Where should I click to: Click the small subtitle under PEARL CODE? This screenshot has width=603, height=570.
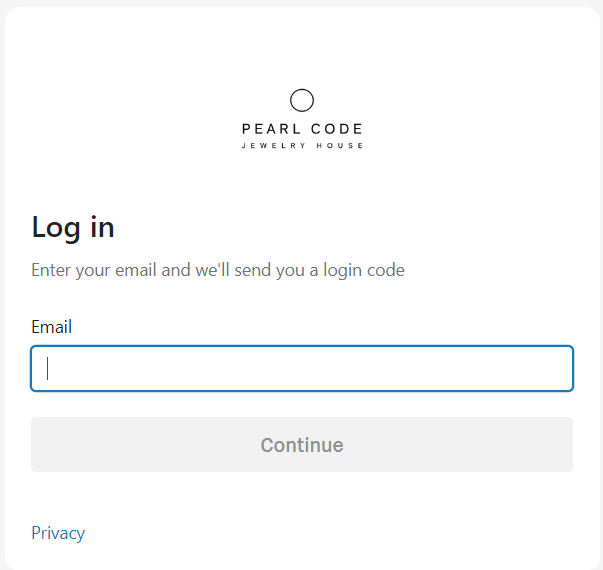pos(302,146)
